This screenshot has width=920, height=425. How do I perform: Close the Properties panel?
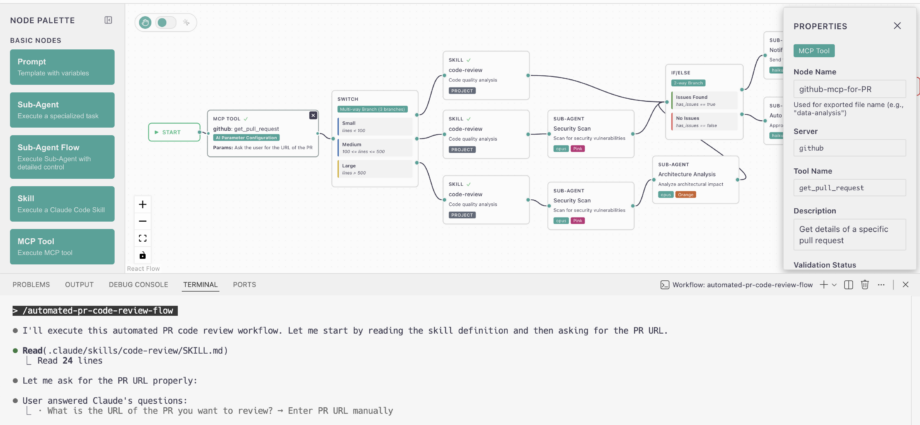click(x=896, y=26)
